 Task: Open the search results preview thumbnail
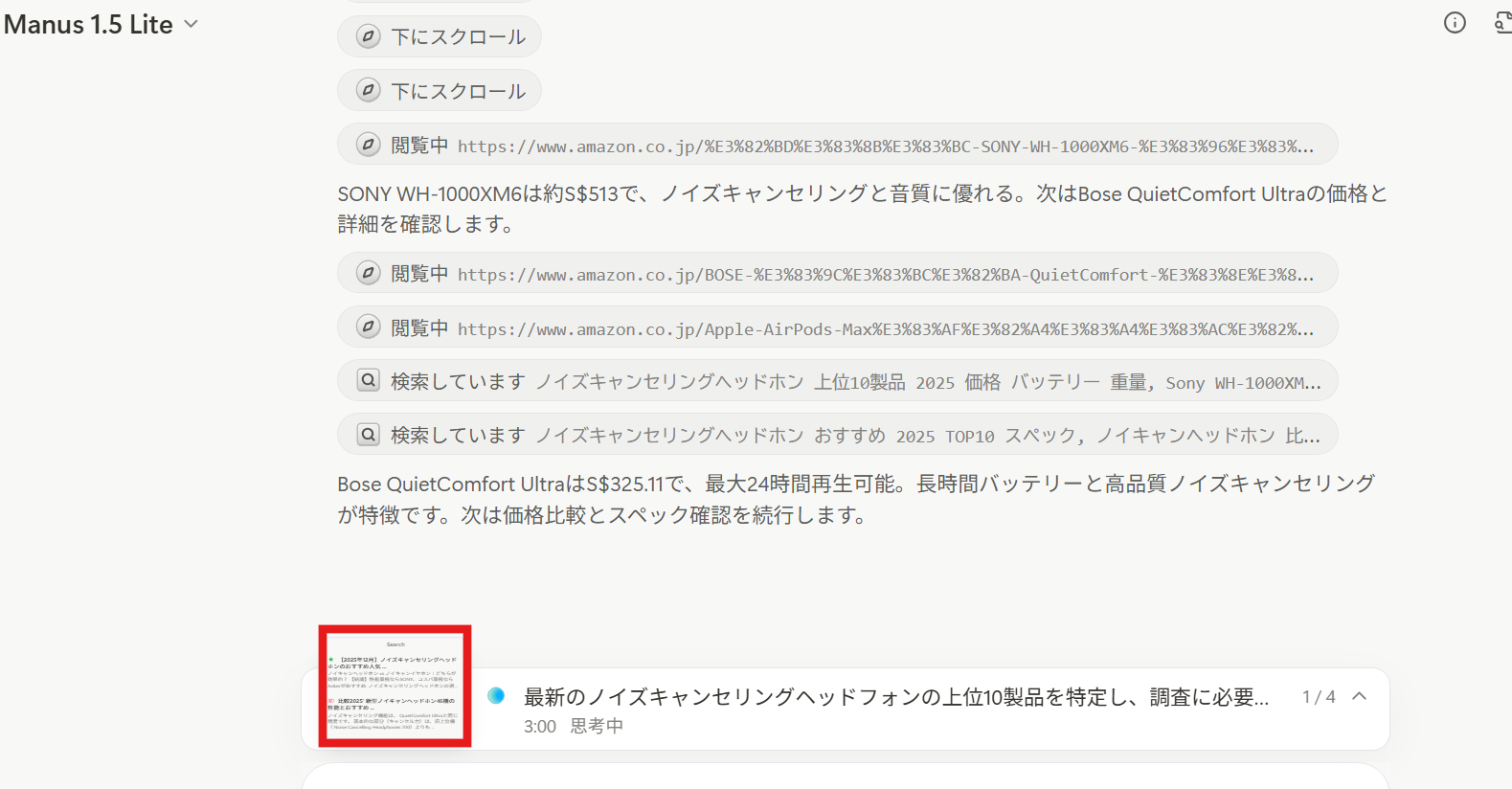click(395, 686)
